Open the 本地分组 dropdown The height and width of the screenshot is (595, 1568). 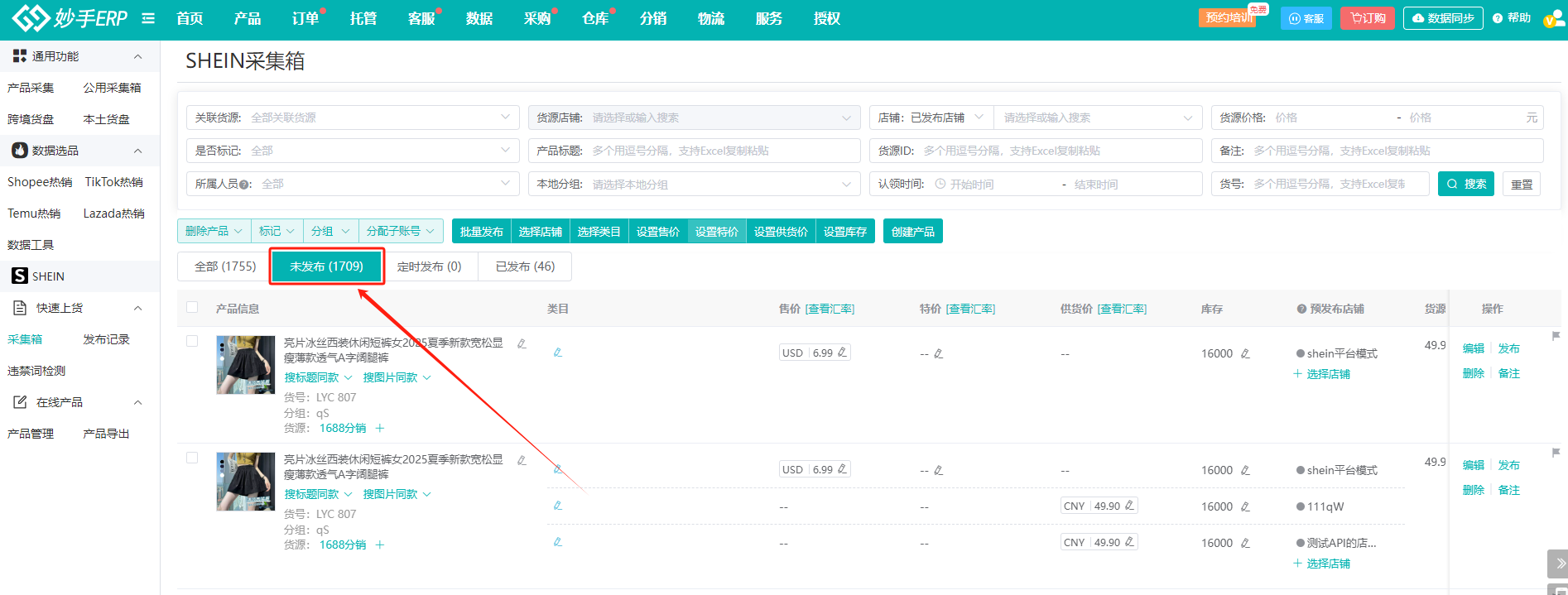pyautogui.click(x=694, y=184)
